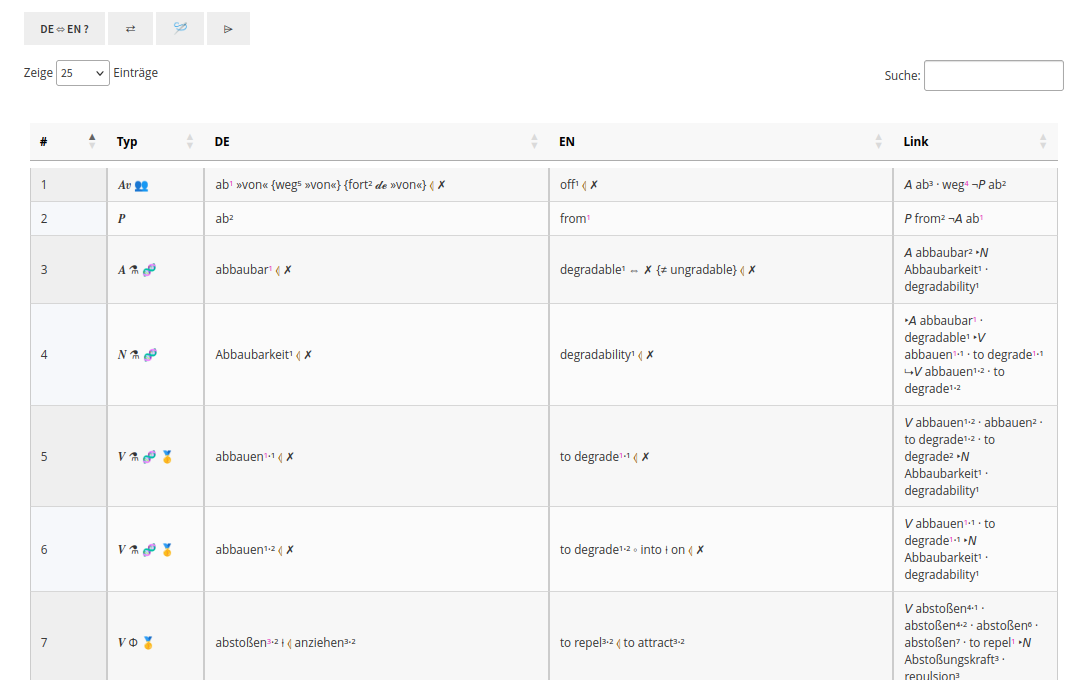Sort the table by Typ column
This screenshot has width=1080, height=680.
(x=155, y=142)
